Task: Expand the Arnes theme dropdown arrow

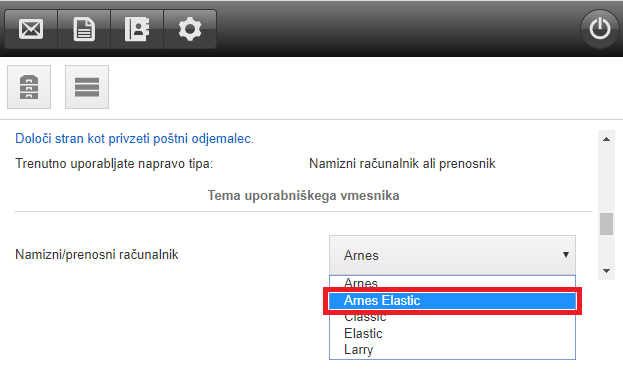Action: coord(566,255)
